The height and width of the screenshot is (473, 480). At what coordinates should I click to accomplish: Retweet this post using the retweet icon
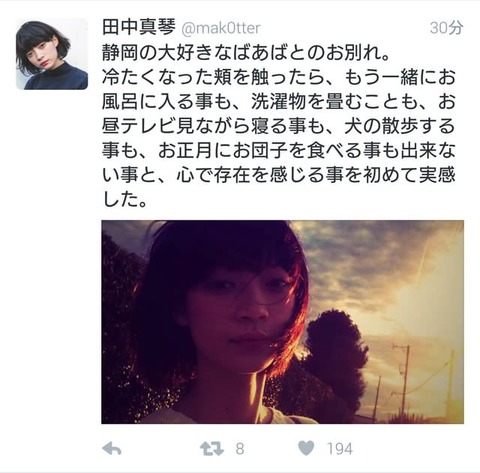212,449
